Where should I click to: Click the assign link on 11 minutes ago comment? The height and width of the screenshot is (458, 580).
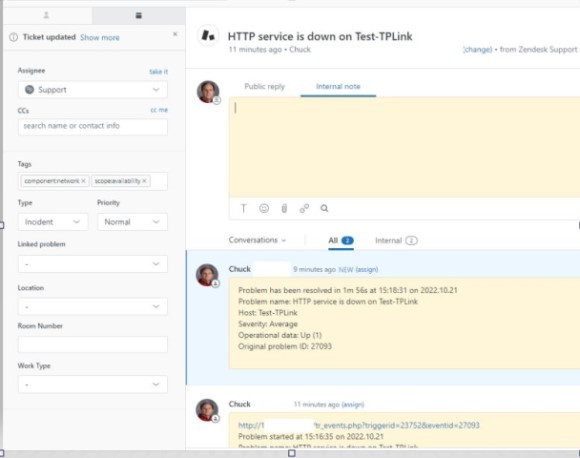click(x=353, y=404)
